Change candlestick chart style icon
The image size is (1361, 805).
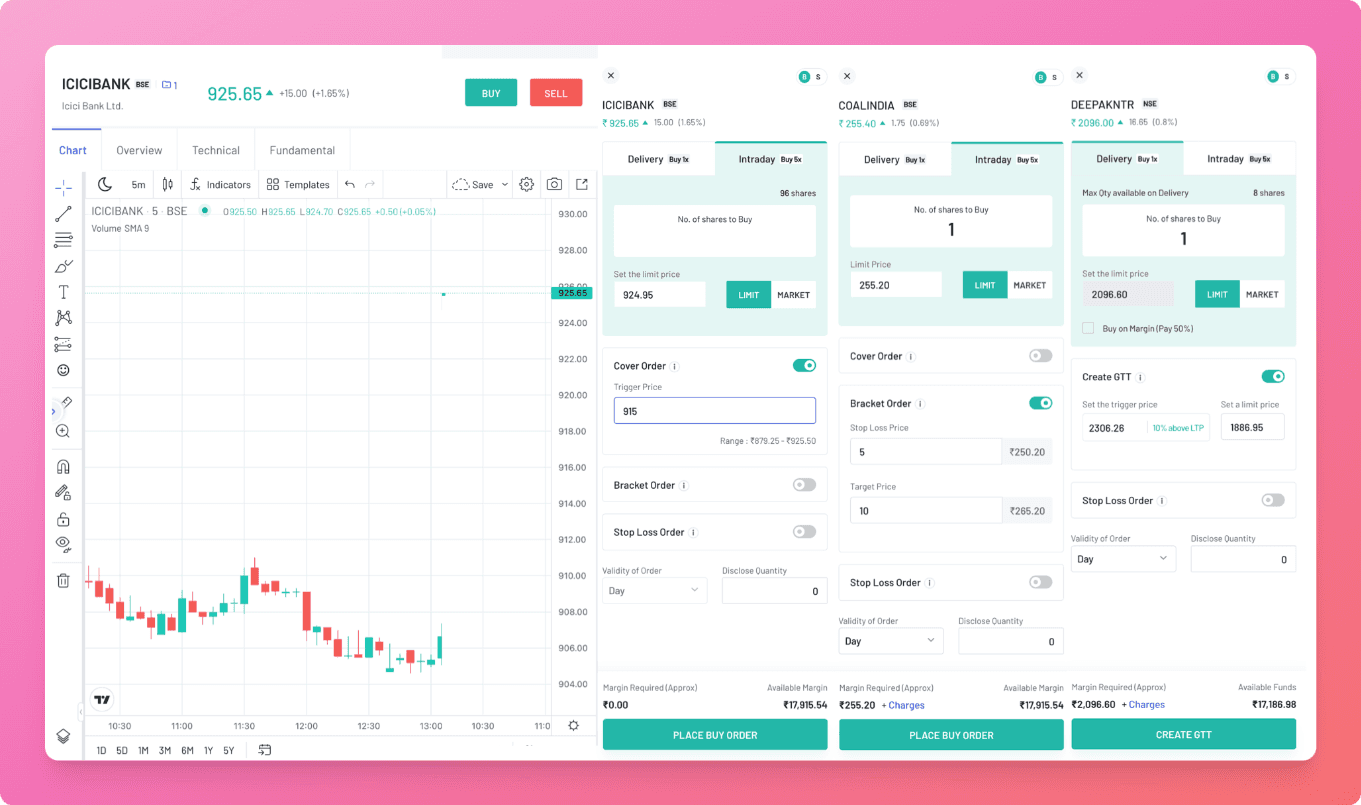coord(168,184)
